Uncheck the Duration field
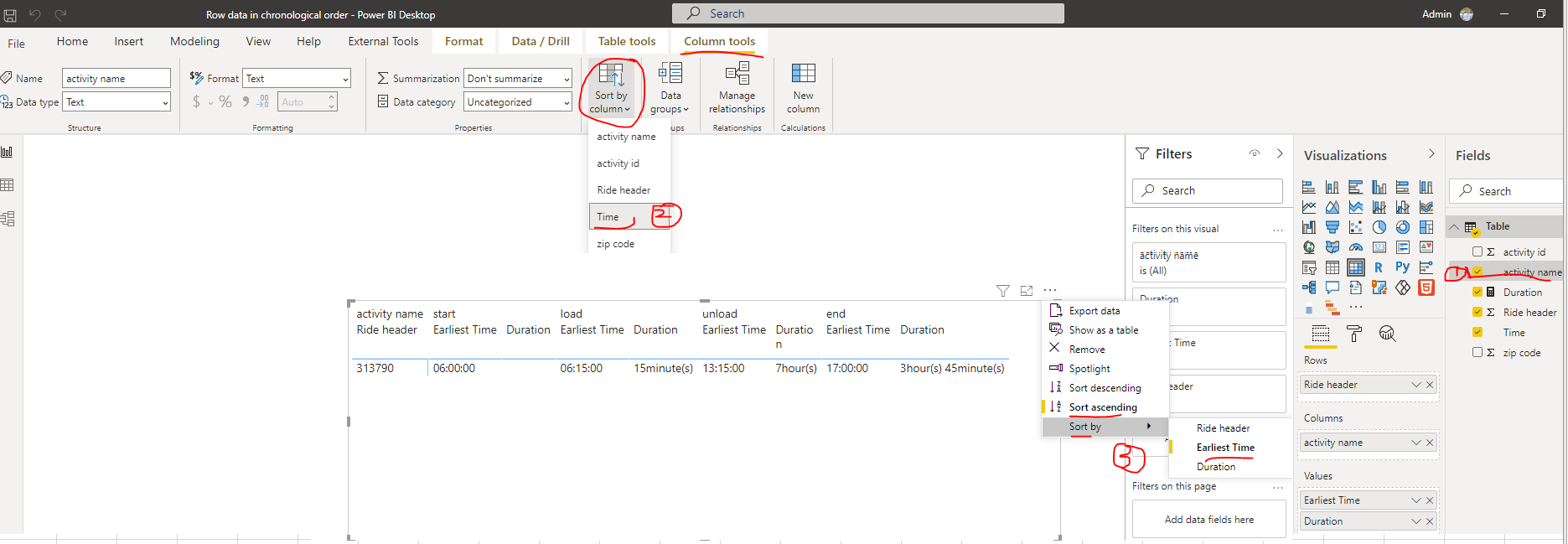1568x544 pixels. click(1477, 292)
